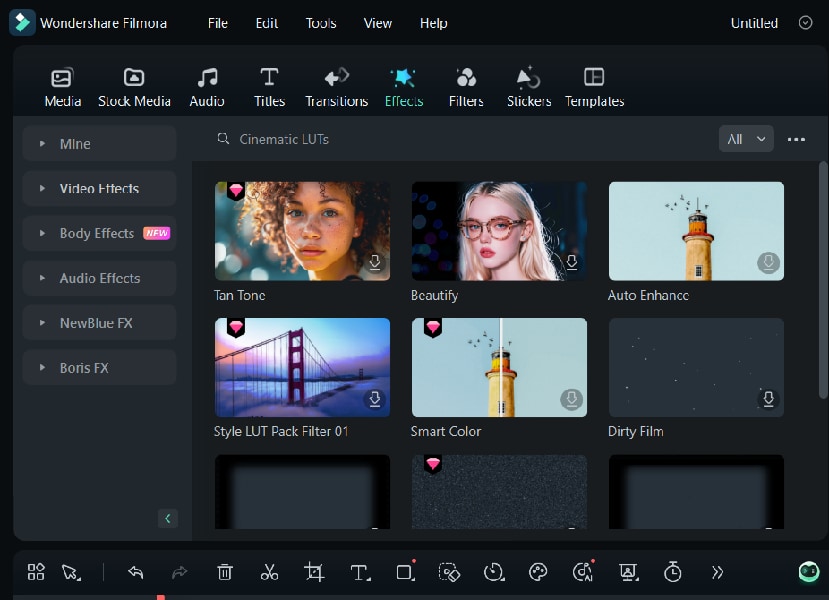
Task: Open the Edit menu
Action: tap(266, 23)
